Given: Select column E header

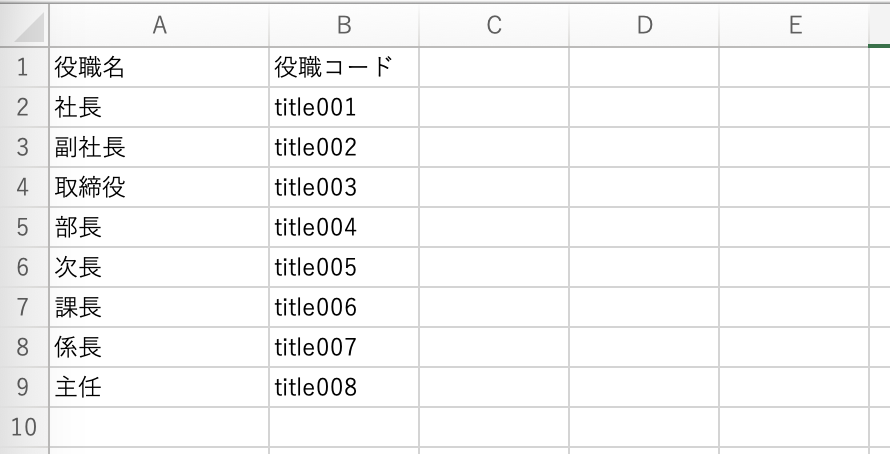Looking at the screenshot, I should [794, 27].
